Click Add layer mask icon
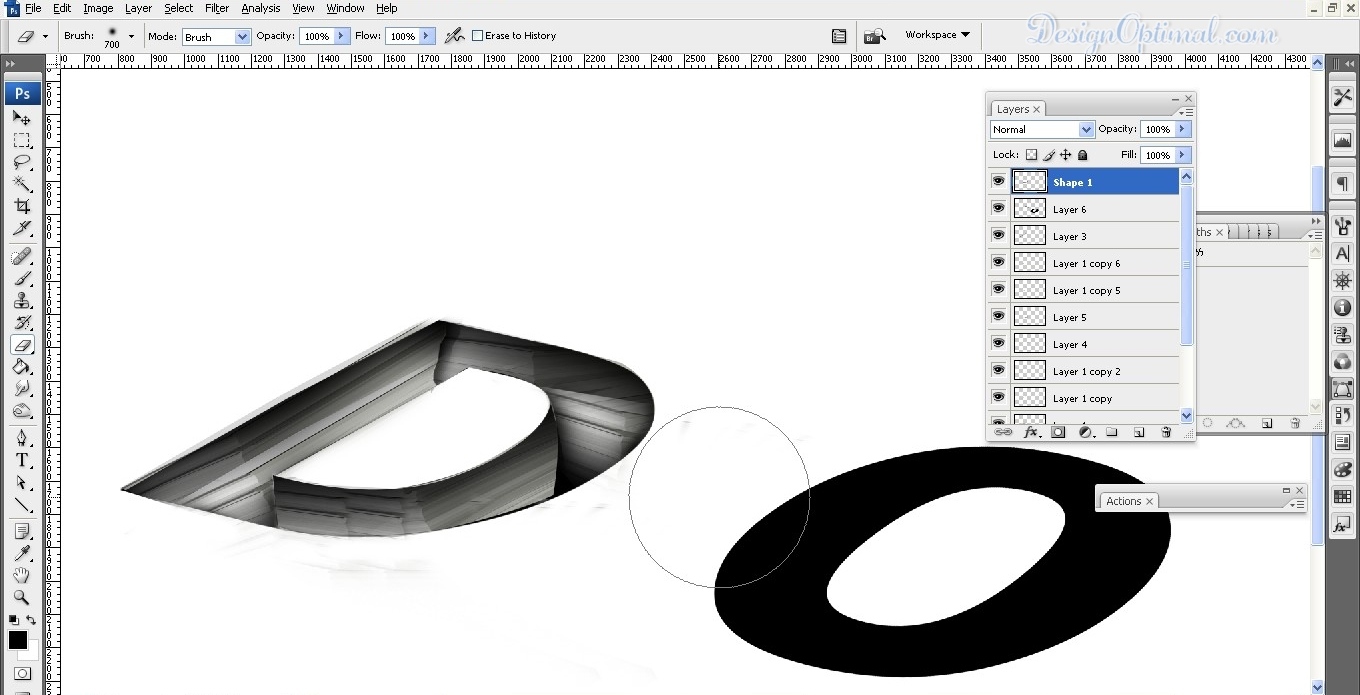The width and height of the screenshot is (1360, 695). [1058, 432]
